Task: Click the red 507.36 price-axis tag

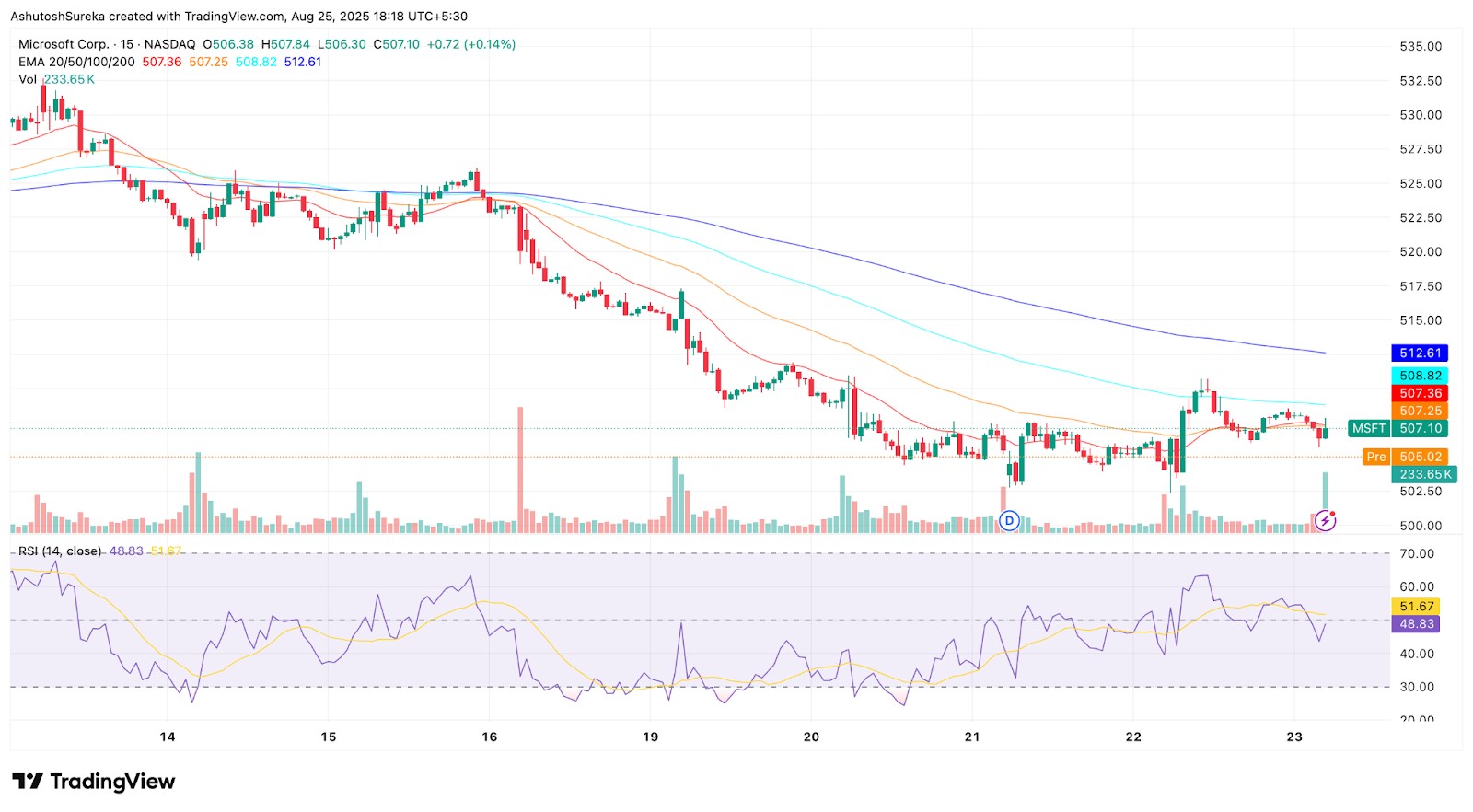Action: point(1419,393)
